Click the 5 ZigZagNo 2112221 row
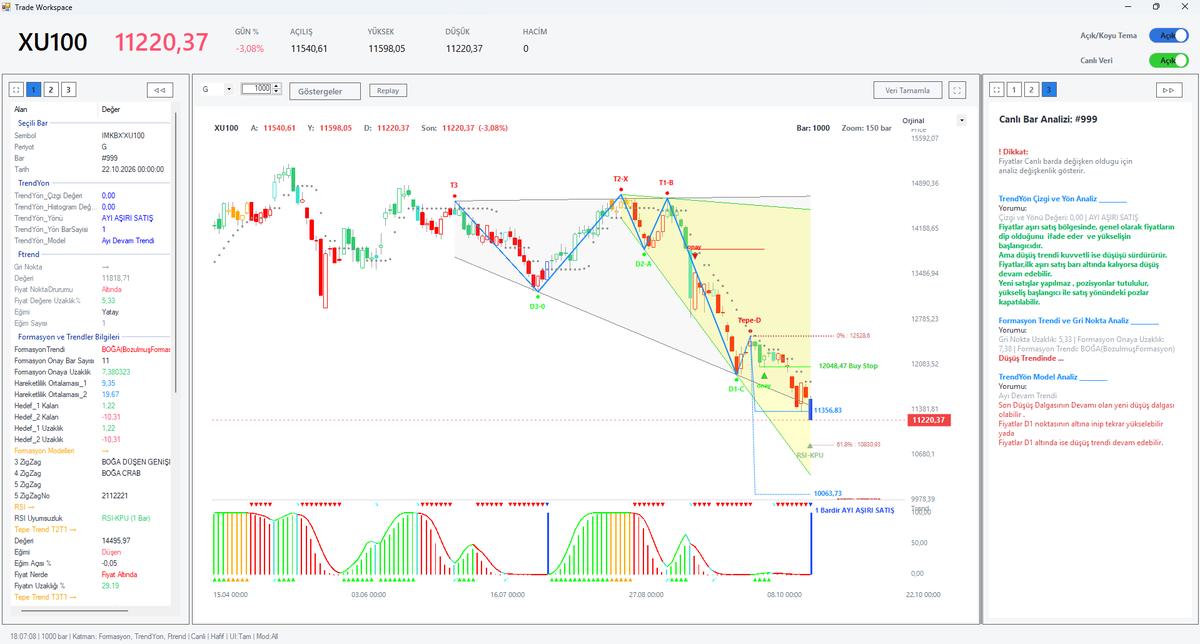 coord(91,495)
